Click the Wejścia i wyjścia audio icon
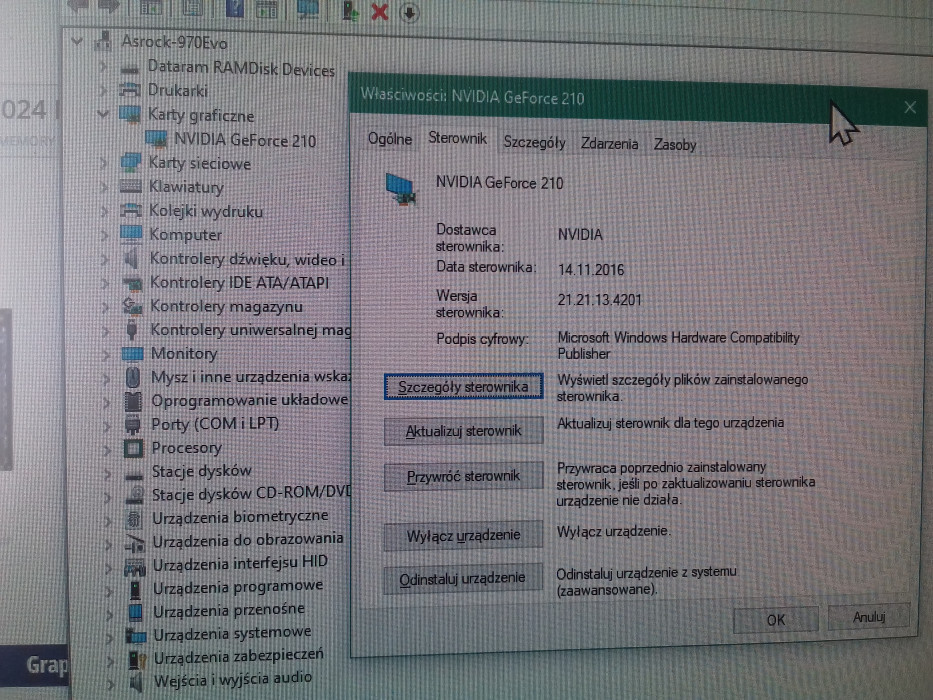The height and width of the screenshot is (700, 933). 136,681
